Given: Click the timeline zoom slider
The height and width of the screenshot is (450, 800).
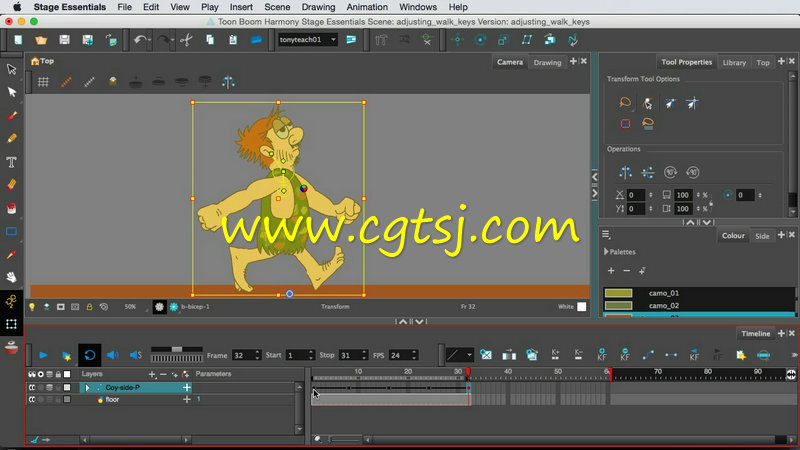Looking at the screenshot, I should click(345, 439).
